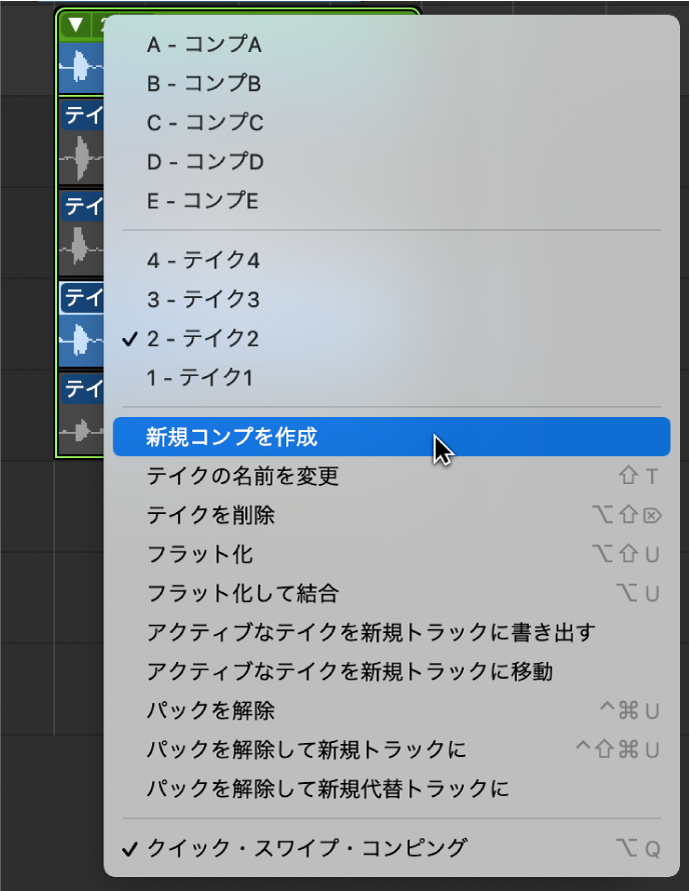The image size is (689, 891).
Task: Select take 3 - テイク3
Action: (391, 299)
